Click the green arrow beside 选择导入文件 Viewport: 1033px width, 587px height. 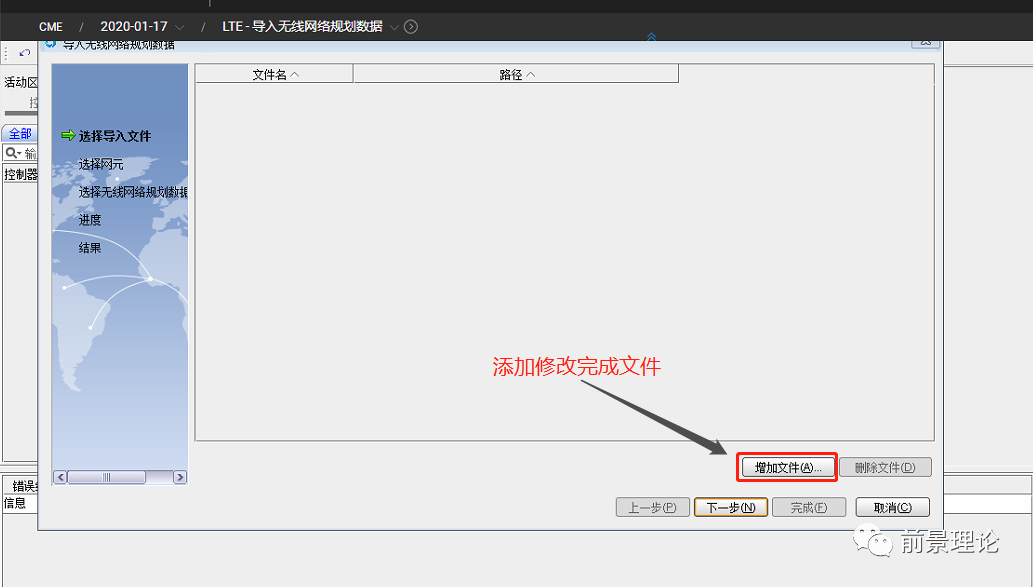(x=68, y=136)
